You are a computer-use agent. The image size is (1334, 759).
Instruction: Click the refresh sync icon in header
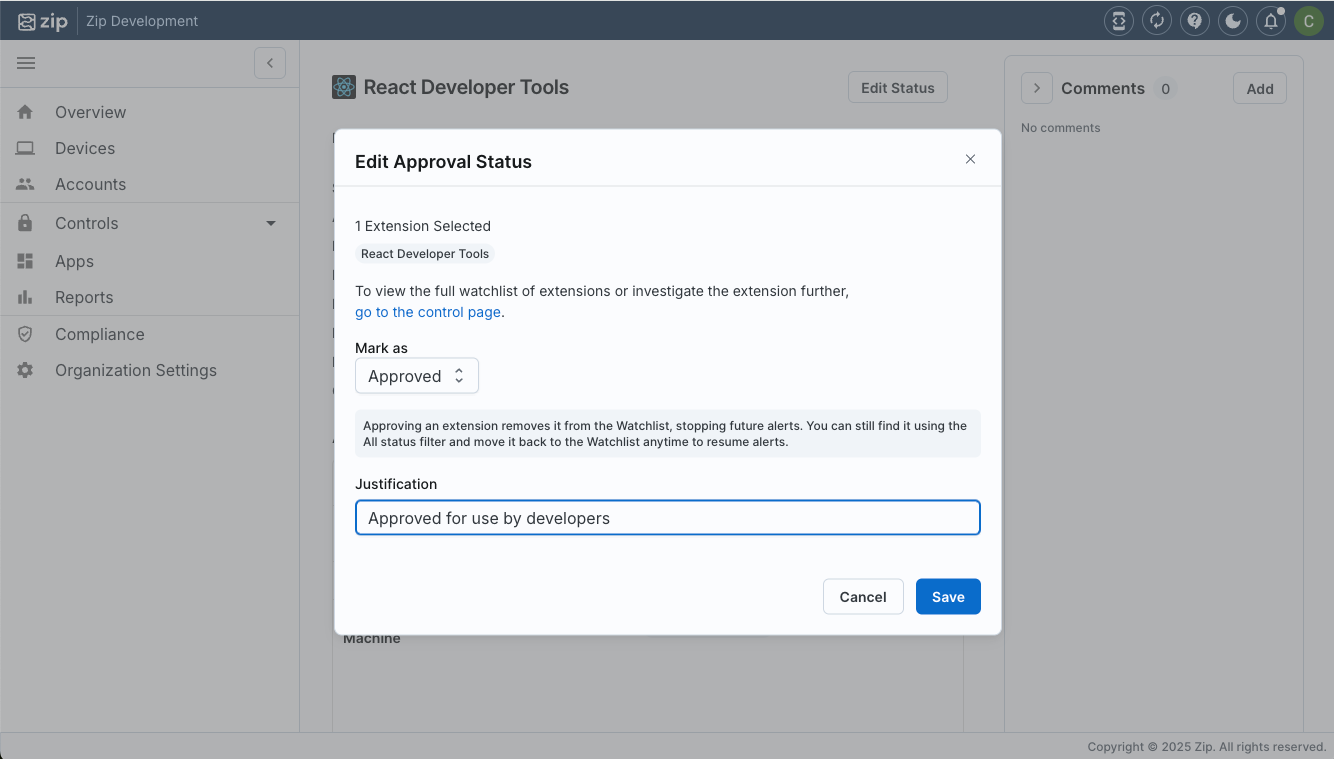1157,21
